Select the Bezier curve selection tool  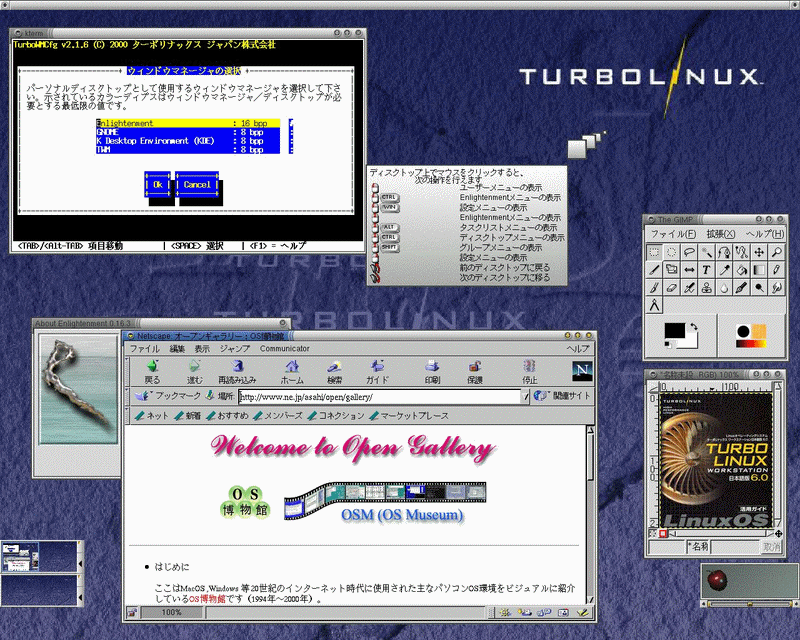tap(724, 252)
